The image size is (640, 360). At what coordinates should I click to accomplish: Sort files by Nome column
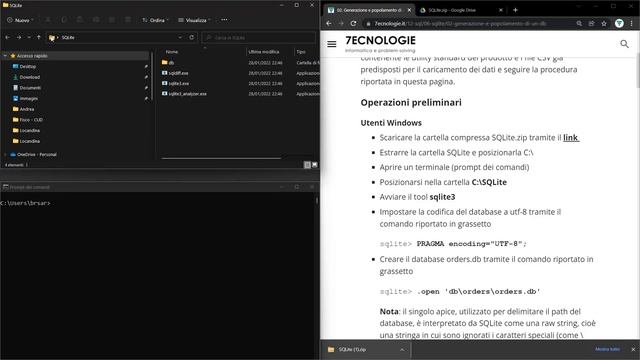pyautogui.click(x=172, y=52)
